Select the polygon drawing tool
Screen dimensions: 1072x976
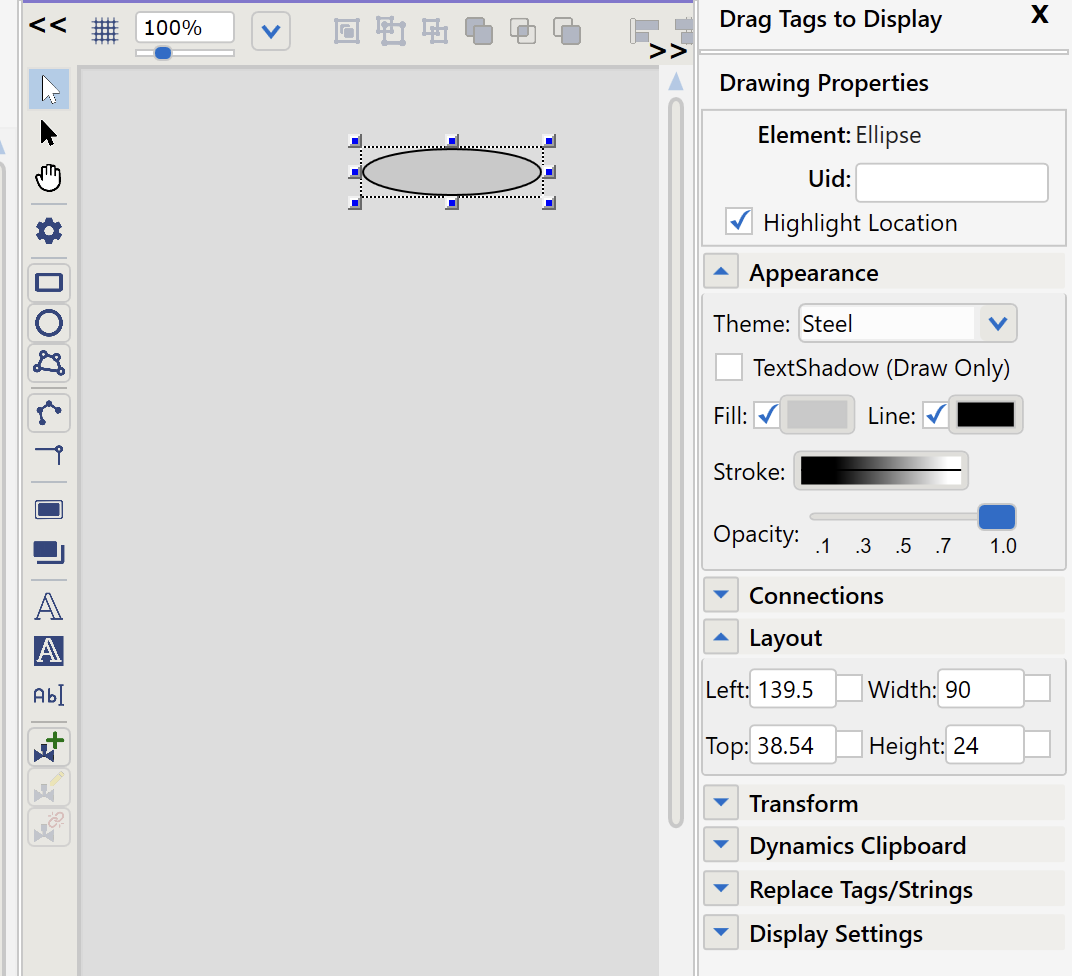coord(49,363)
